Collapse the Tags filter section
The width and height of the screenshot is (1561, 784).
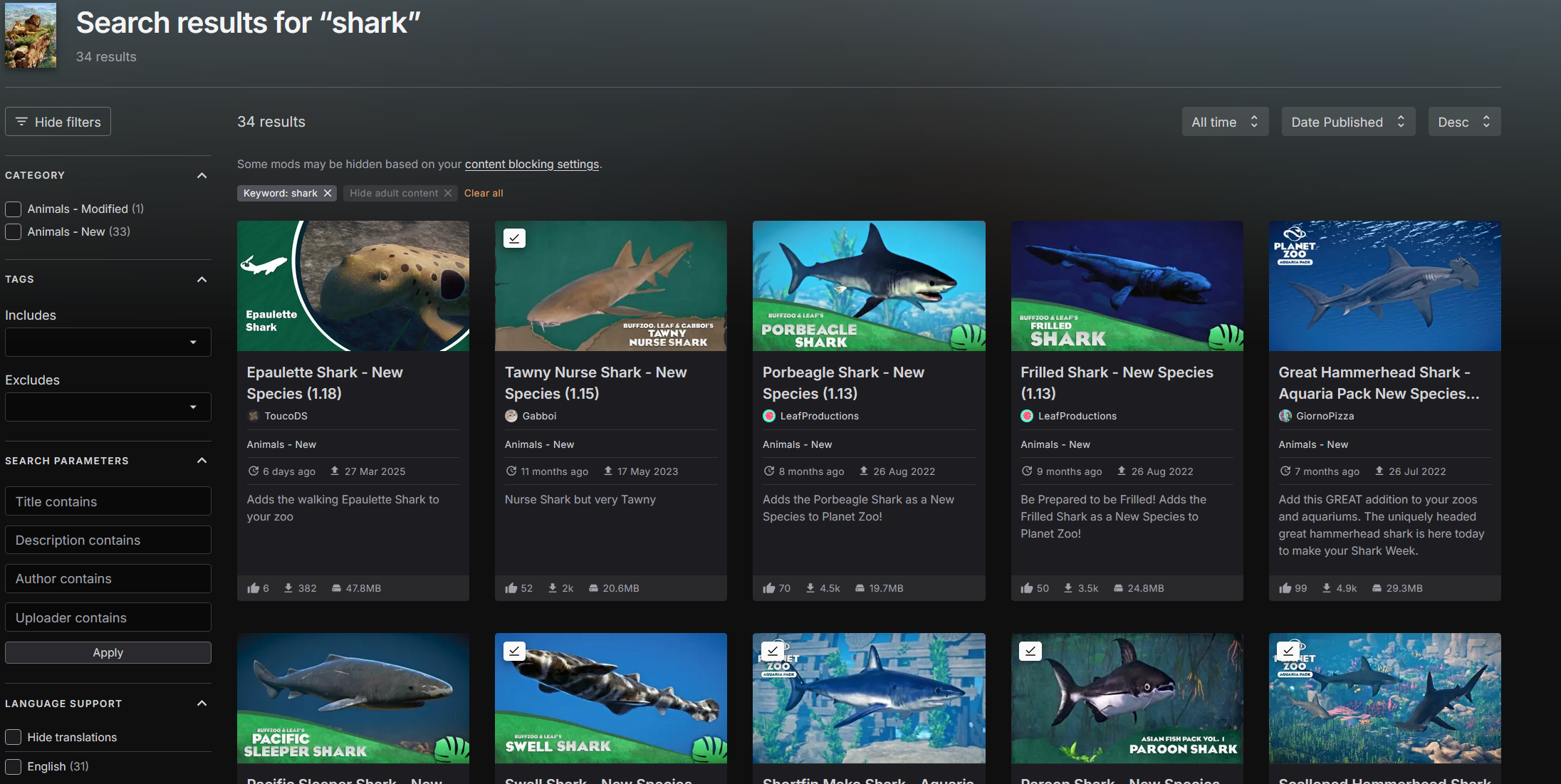(x=202, y=279)
